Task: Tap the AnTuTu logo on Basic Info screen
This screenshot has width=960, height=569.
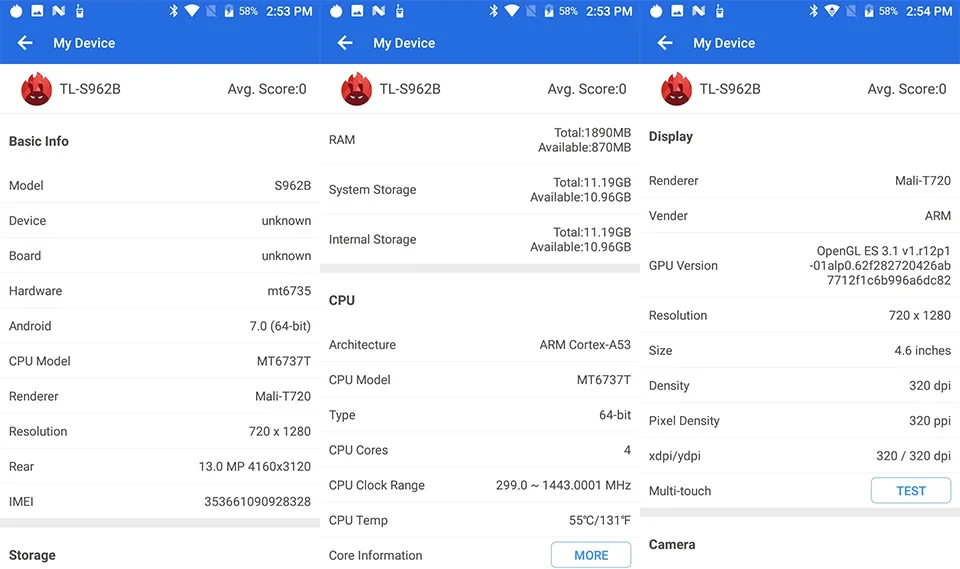Action: [x=36, y=89]
